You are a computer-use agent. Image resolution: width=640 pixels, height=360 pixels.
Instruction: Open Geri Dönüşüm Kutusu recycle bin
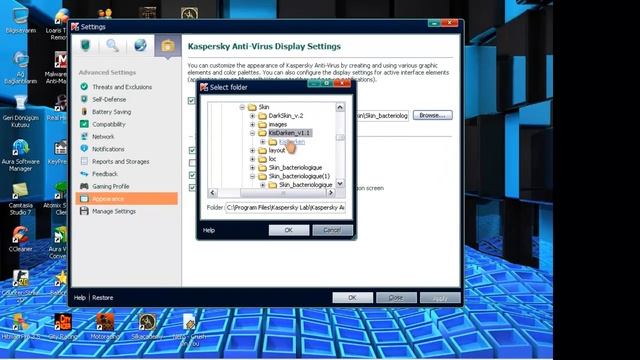[20, 110]
